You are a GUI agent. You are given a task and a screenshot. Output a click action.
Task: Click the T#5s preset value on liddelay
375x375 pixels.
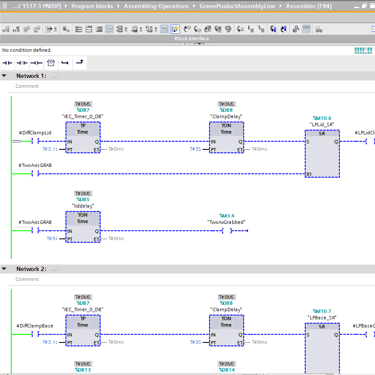52,238
